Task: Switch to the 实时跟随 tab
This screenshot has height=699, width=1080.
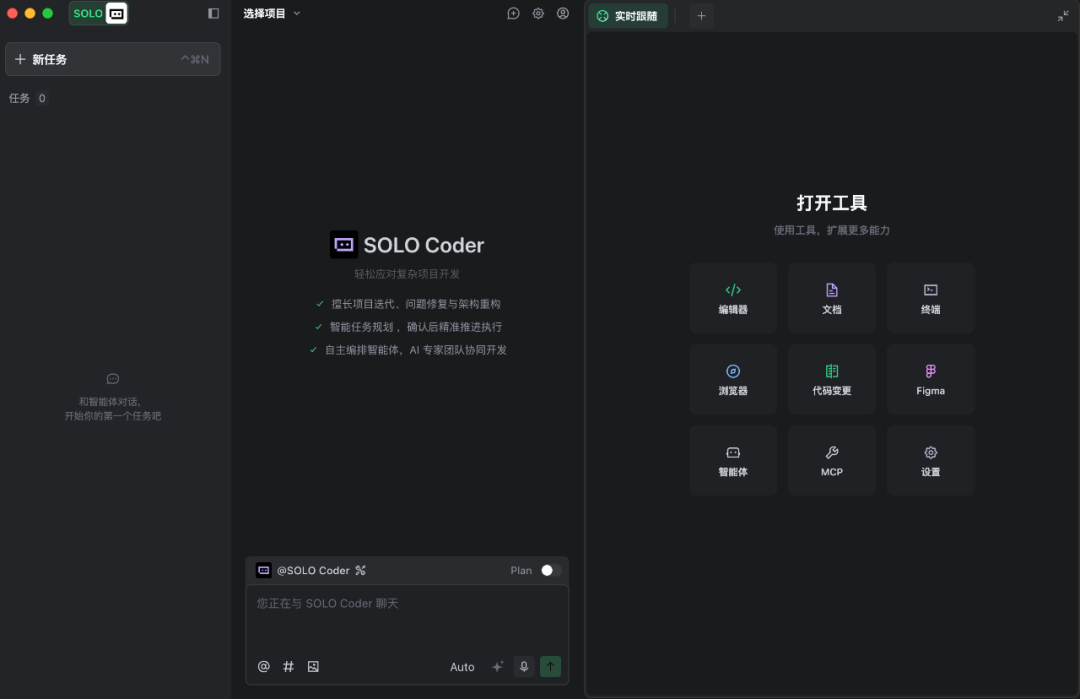Action: (628, 15)
